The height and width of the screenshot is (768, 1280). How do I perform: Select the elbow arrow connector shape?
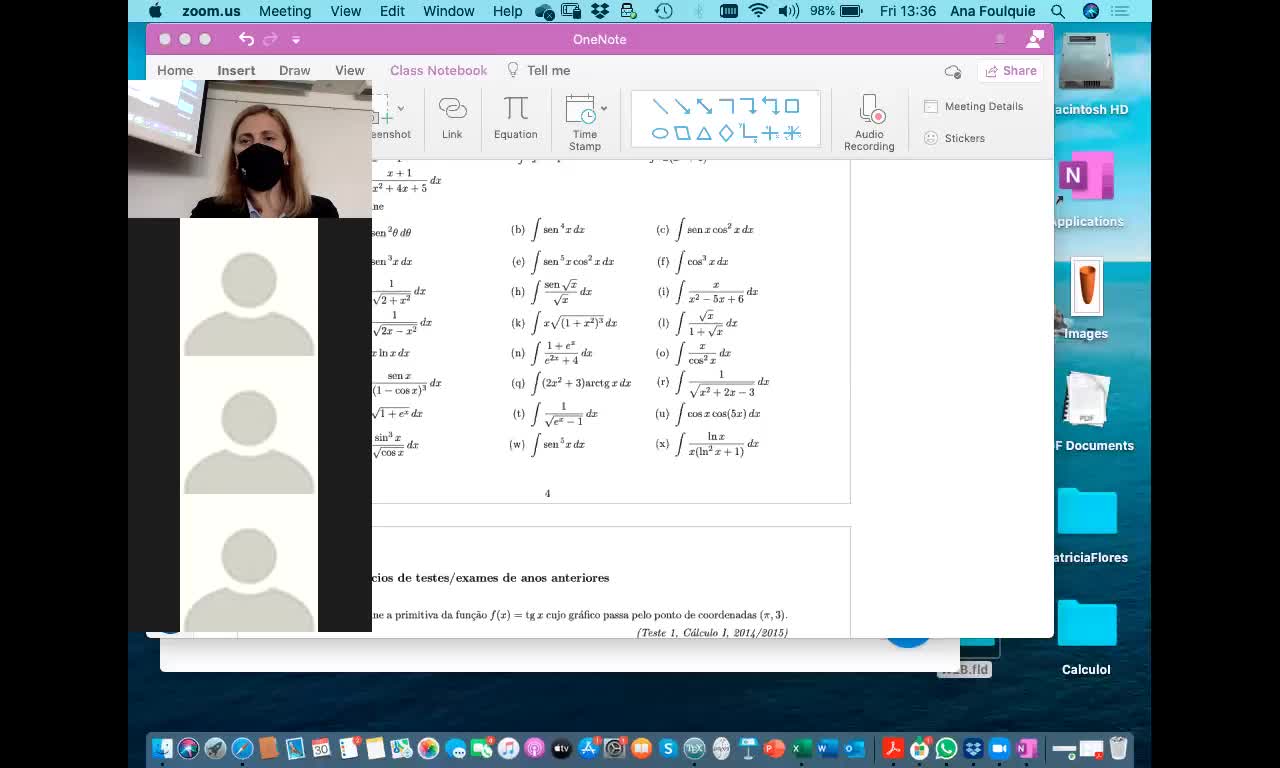[748, 106]
